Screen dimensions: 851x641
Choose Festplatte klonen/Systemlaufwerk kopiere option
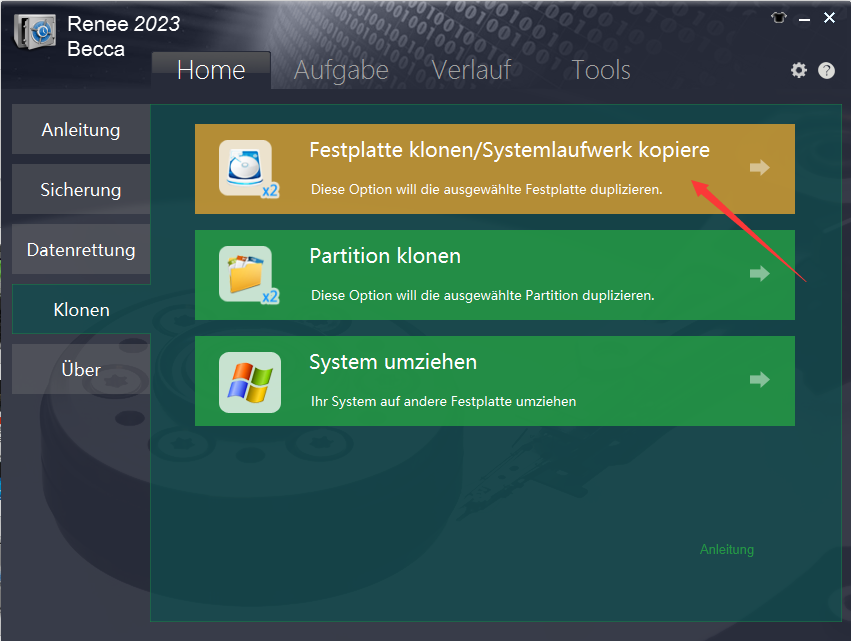pyautogui.click(x=495, y=169)
